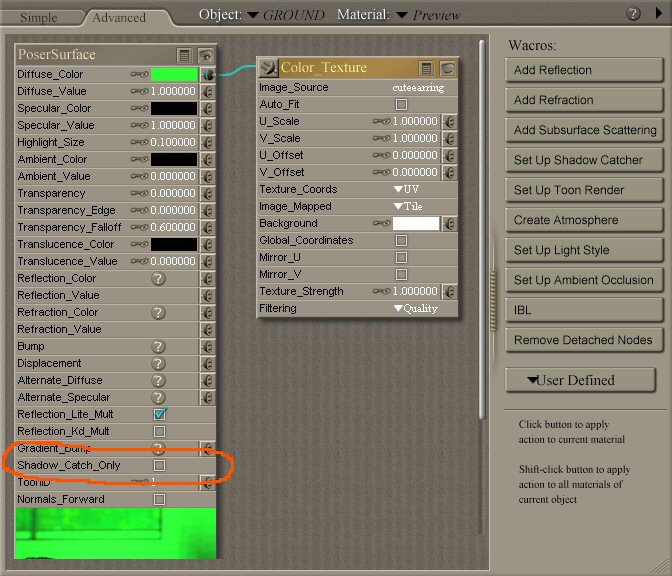Enable the Shadow_Catch_Only checkbox
This screenshot has height=576, width=672.
point(159,465)
